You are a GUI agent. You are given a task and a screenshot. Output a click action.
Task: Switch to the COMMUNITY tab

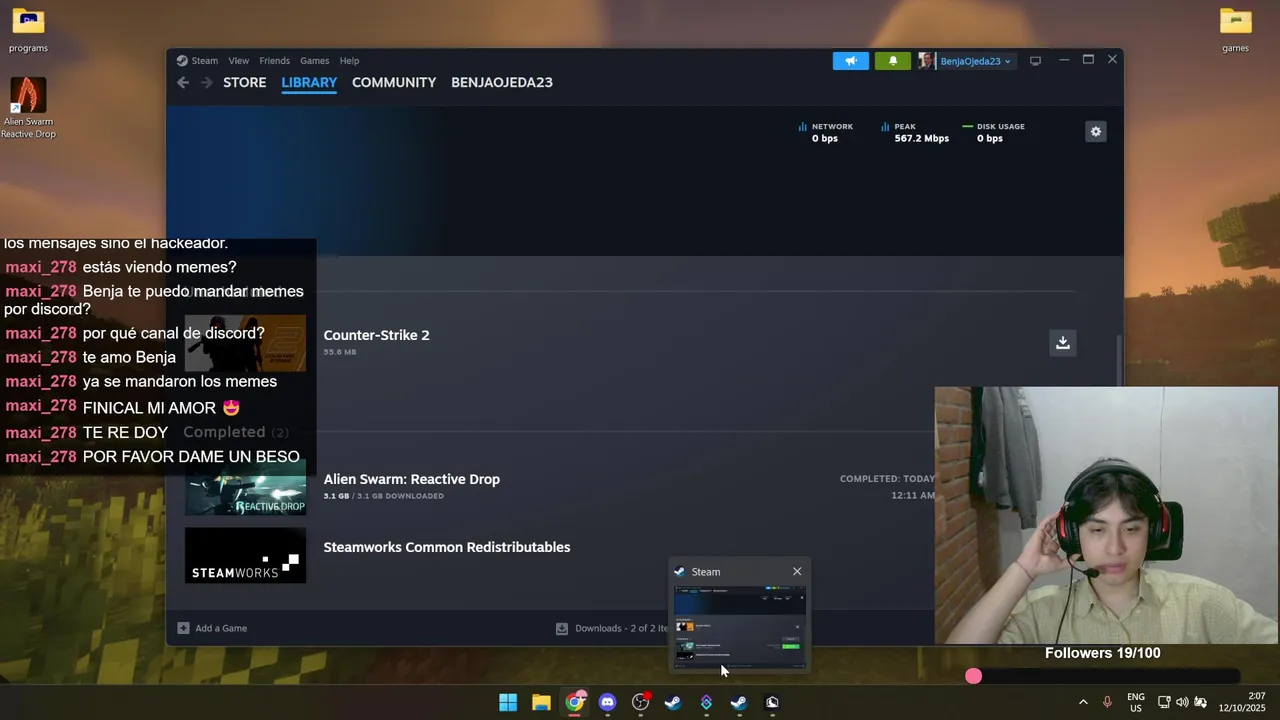(x=394, y=82)
